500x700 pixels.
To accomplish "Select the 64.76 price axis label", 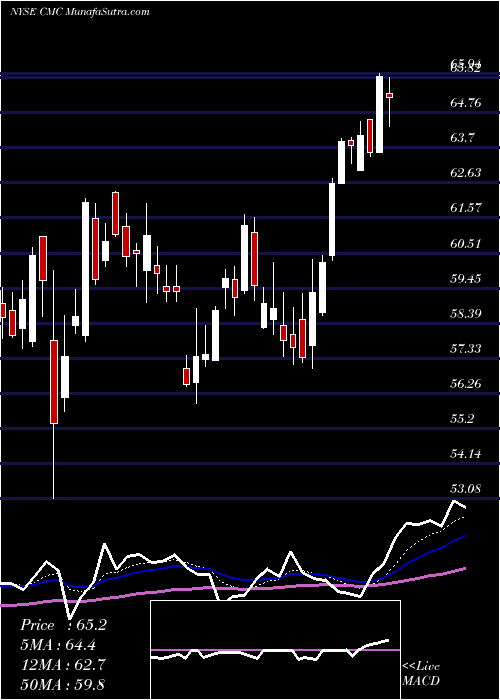I will (466, 103).
